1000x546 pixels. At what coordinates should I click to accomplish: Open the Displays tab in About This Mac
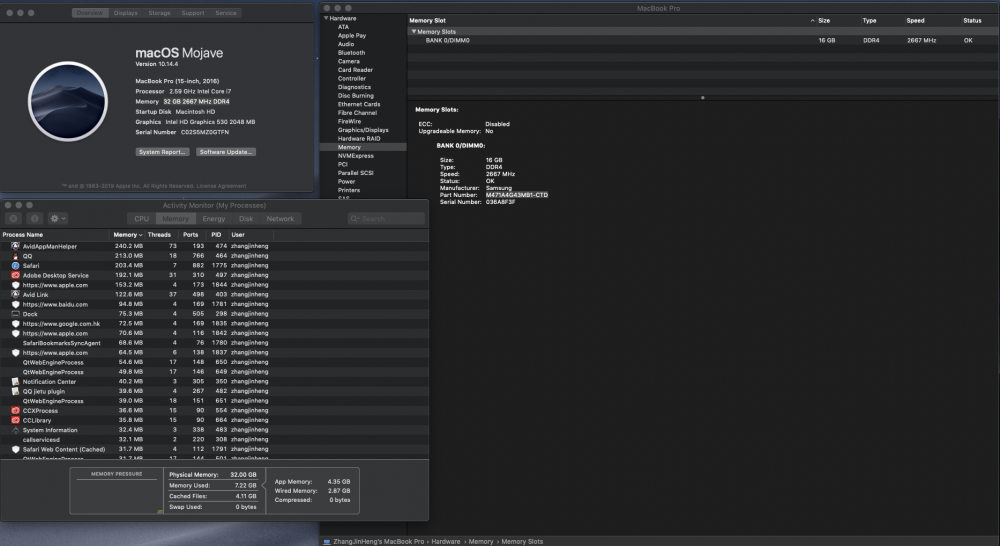(126, 13)
